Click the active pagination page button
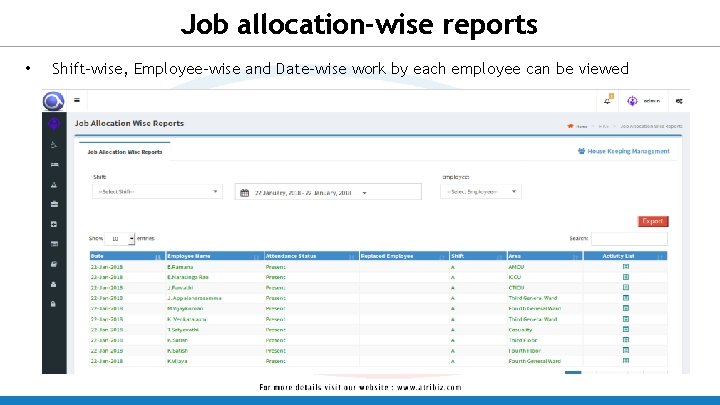This screenshot has height=405, width=720. tap(573, 372)
